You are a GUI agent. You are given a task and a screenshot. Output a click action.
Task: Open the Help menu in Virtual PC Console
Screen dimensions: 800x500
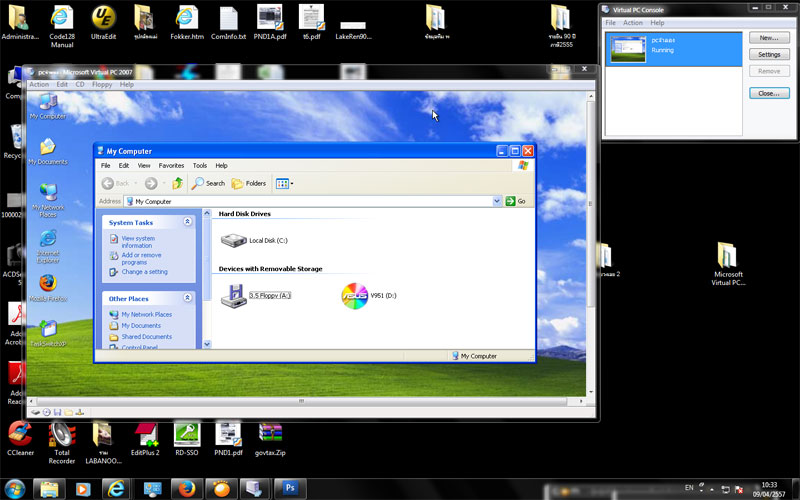click(657, 23)
